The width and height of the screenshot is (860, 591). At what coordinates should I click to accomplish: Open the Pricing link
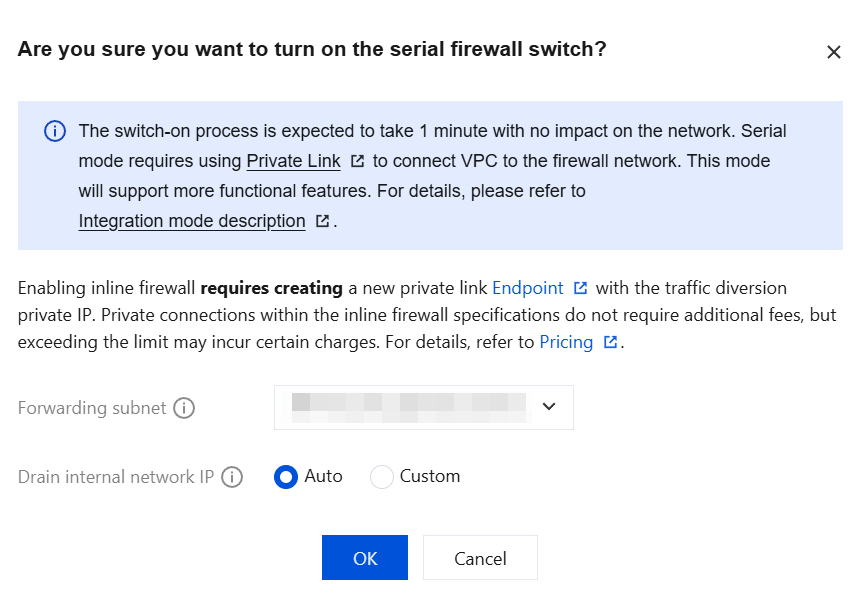pyautogui.click(x=566, y=342)
